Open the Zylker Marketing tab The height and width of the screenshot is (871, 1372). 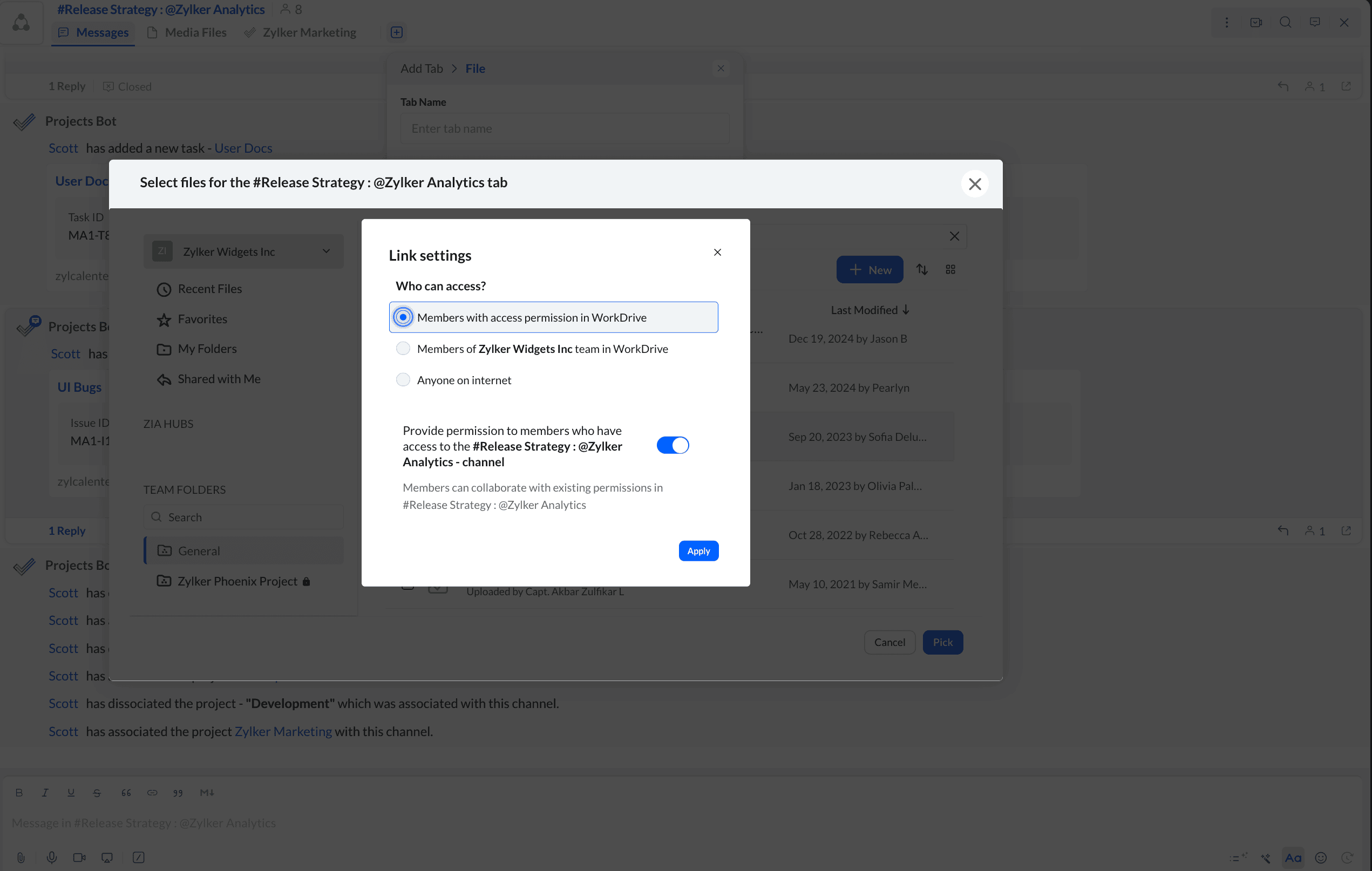pyautogui.click(x=300, y=32)
